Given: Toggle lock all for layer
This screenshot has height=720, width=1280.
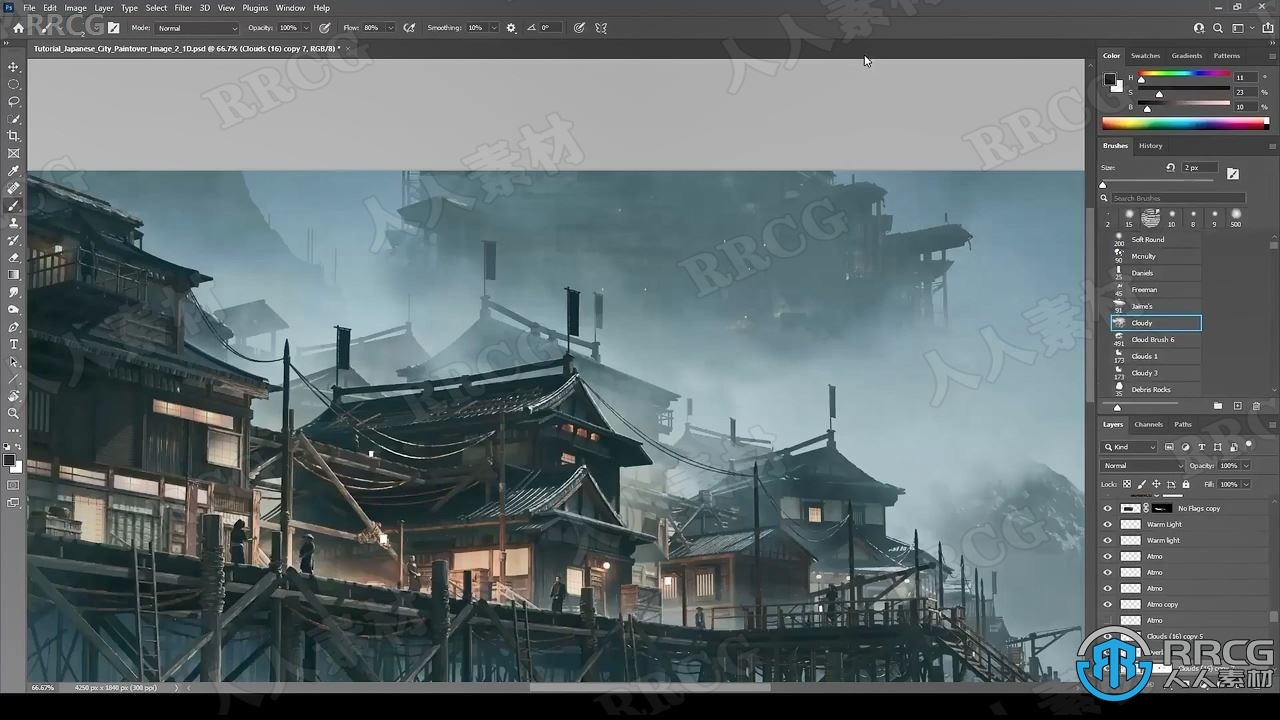Looking at the screenshot, I should pos(1187,484).
